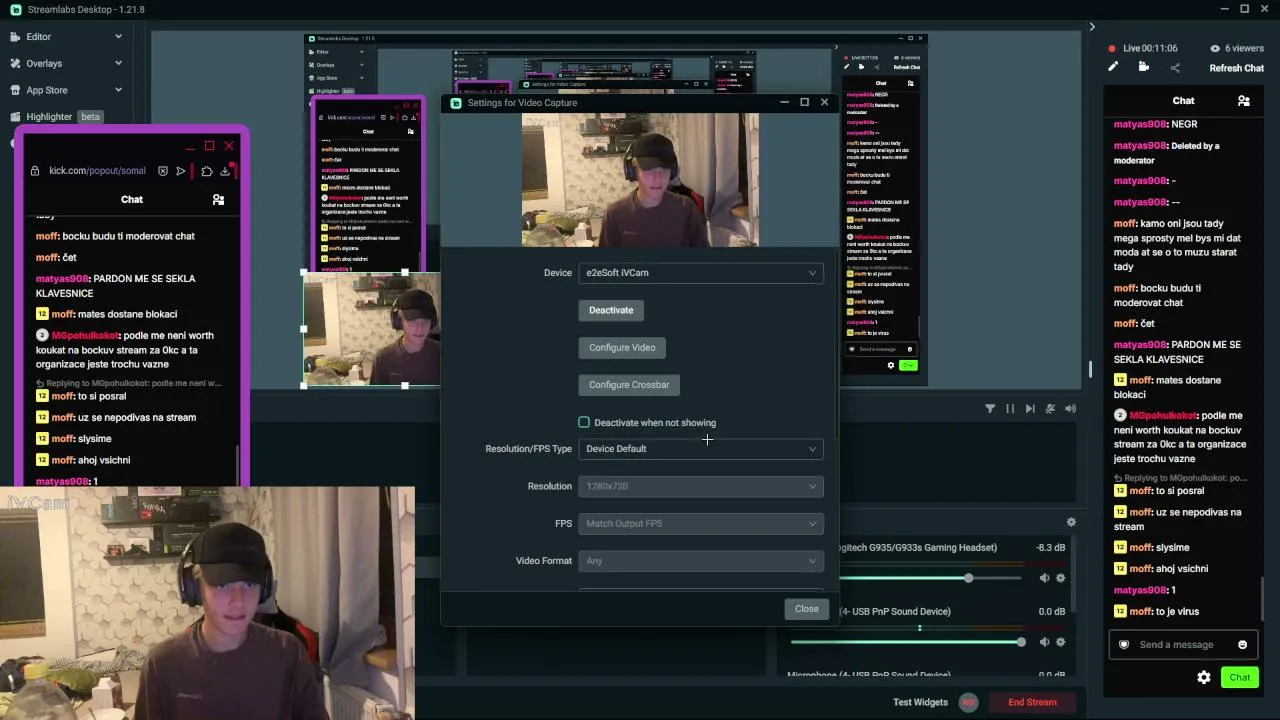This screenshot has height=720, width=1280.
Task: Click the filter funnel icon above mixer
Action: [x=990, y=408]
